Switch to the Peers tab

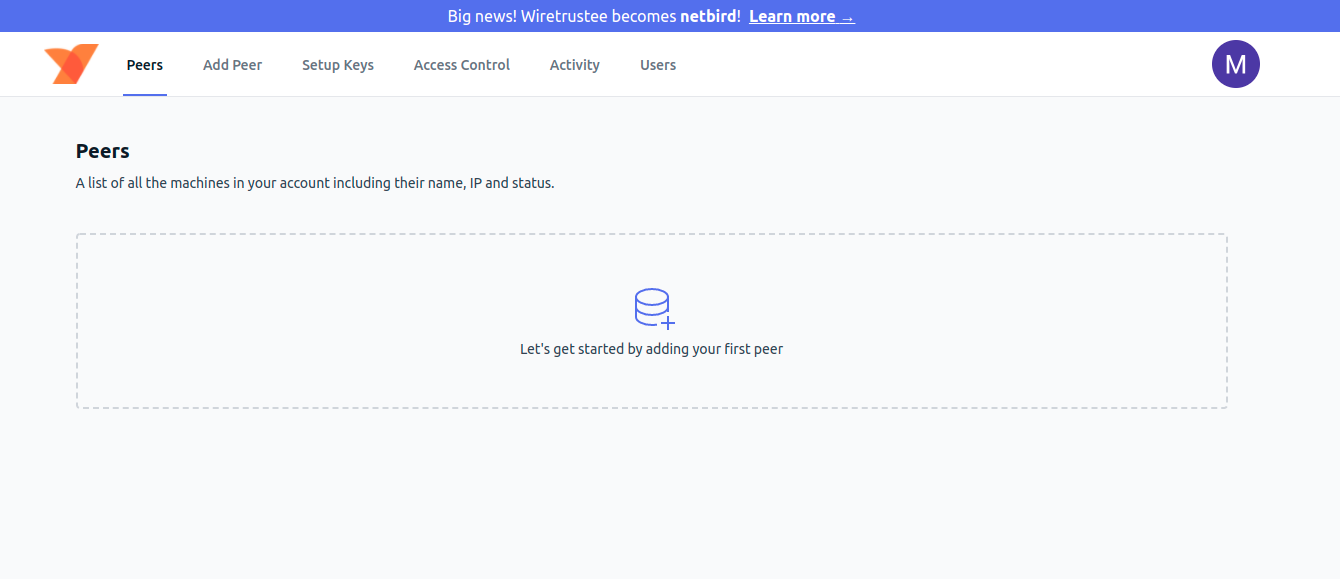tap(145, 65)
